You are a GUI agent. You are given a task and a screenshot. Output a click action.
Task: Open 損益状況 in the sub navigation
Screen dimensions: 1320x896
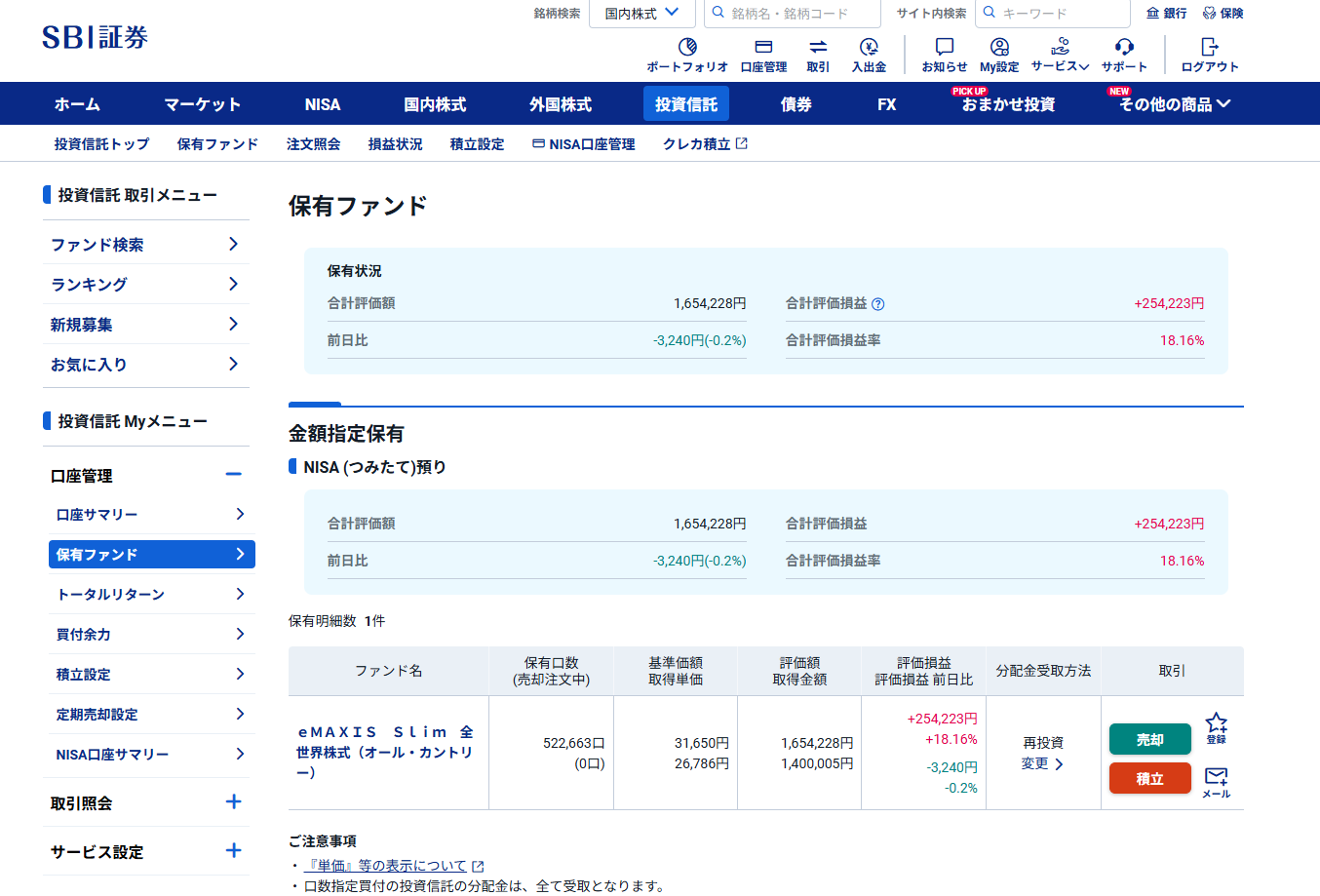click(x=395, y=144)
